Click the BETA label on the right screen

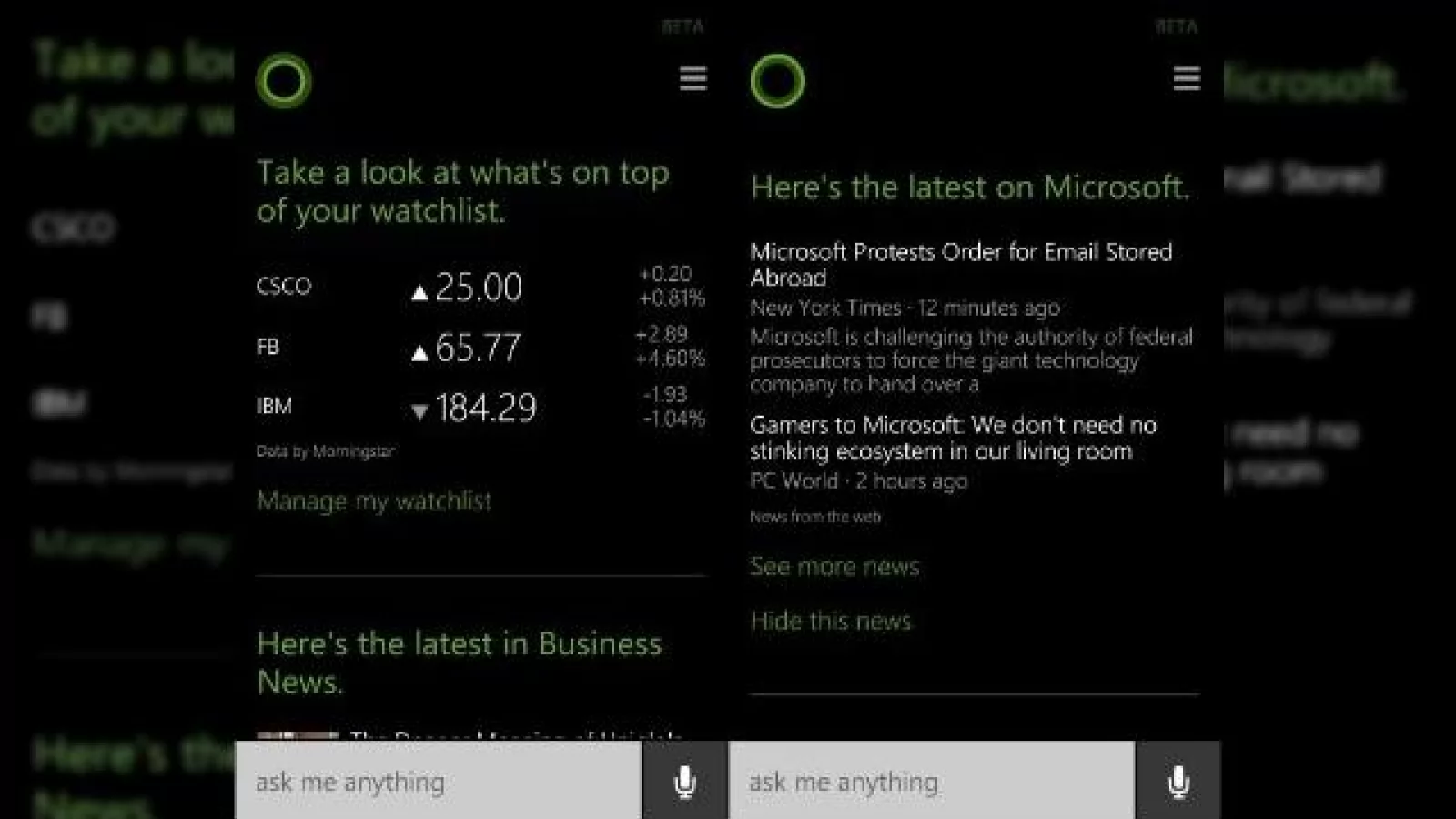(1176, 26)
